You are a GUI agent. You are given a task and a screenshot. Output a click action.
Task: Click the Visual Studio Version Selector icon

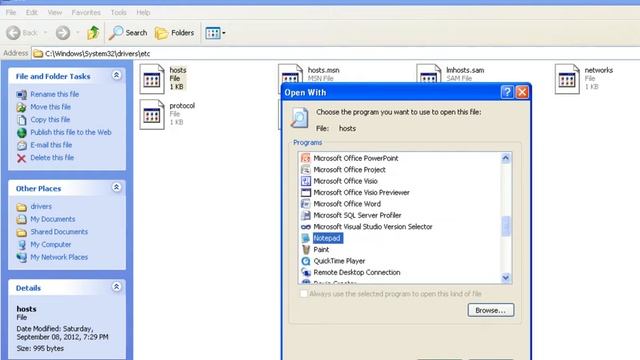[306, 227]
